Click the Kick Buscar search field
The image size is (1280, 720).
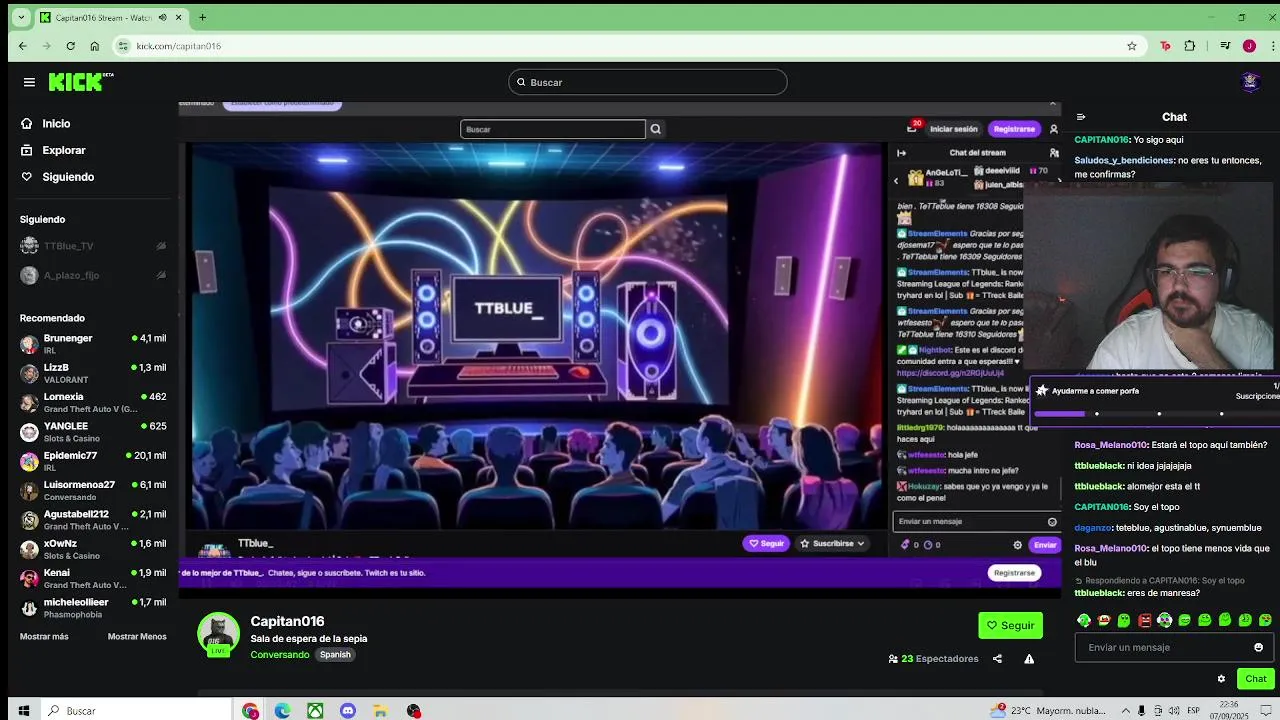click(648, 82)
